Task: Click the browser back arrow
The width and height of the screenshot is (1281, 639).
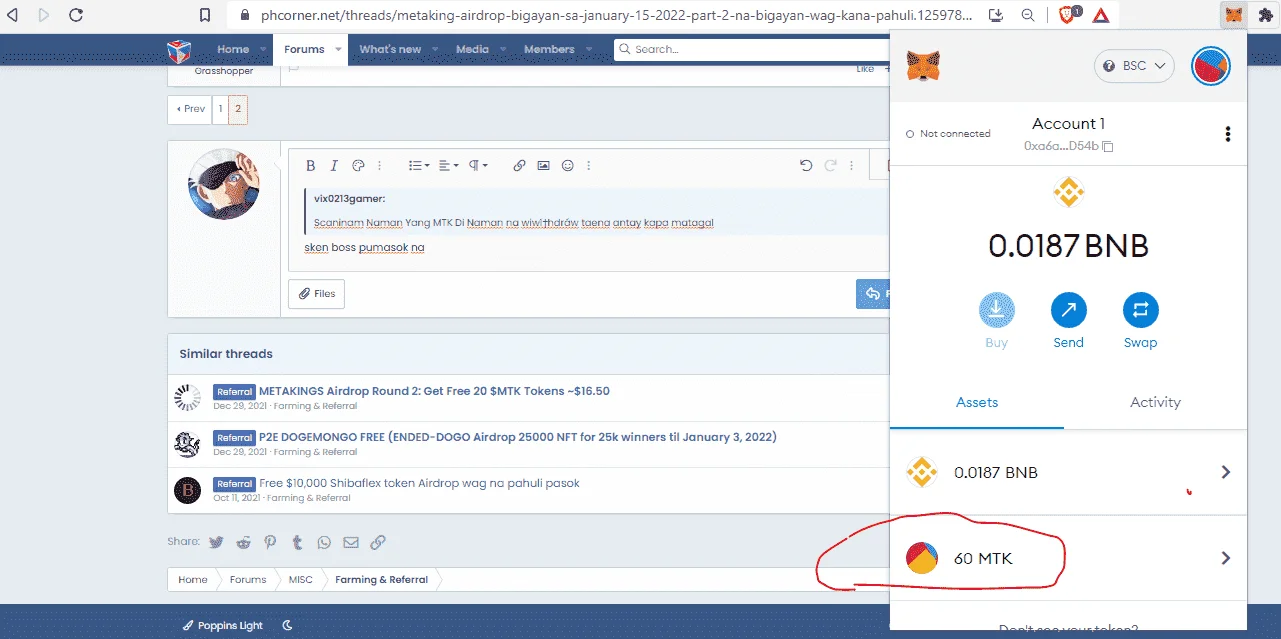Action: pos(13,15)
